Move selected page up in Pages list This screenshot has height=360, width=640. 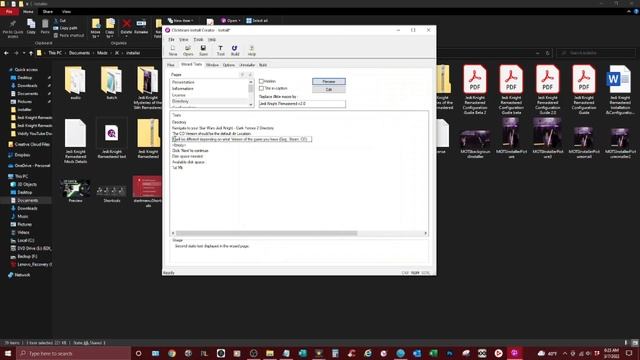242,75
